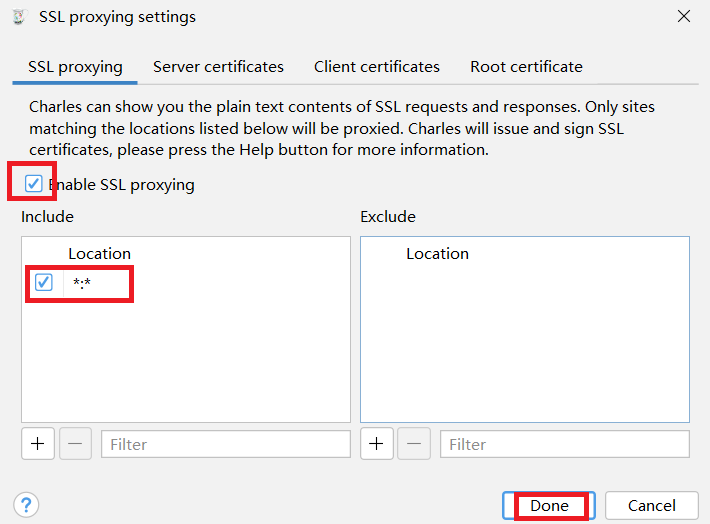Click the Include list Location column header
This screenshot has width=710, height=524.
point(99,254)
